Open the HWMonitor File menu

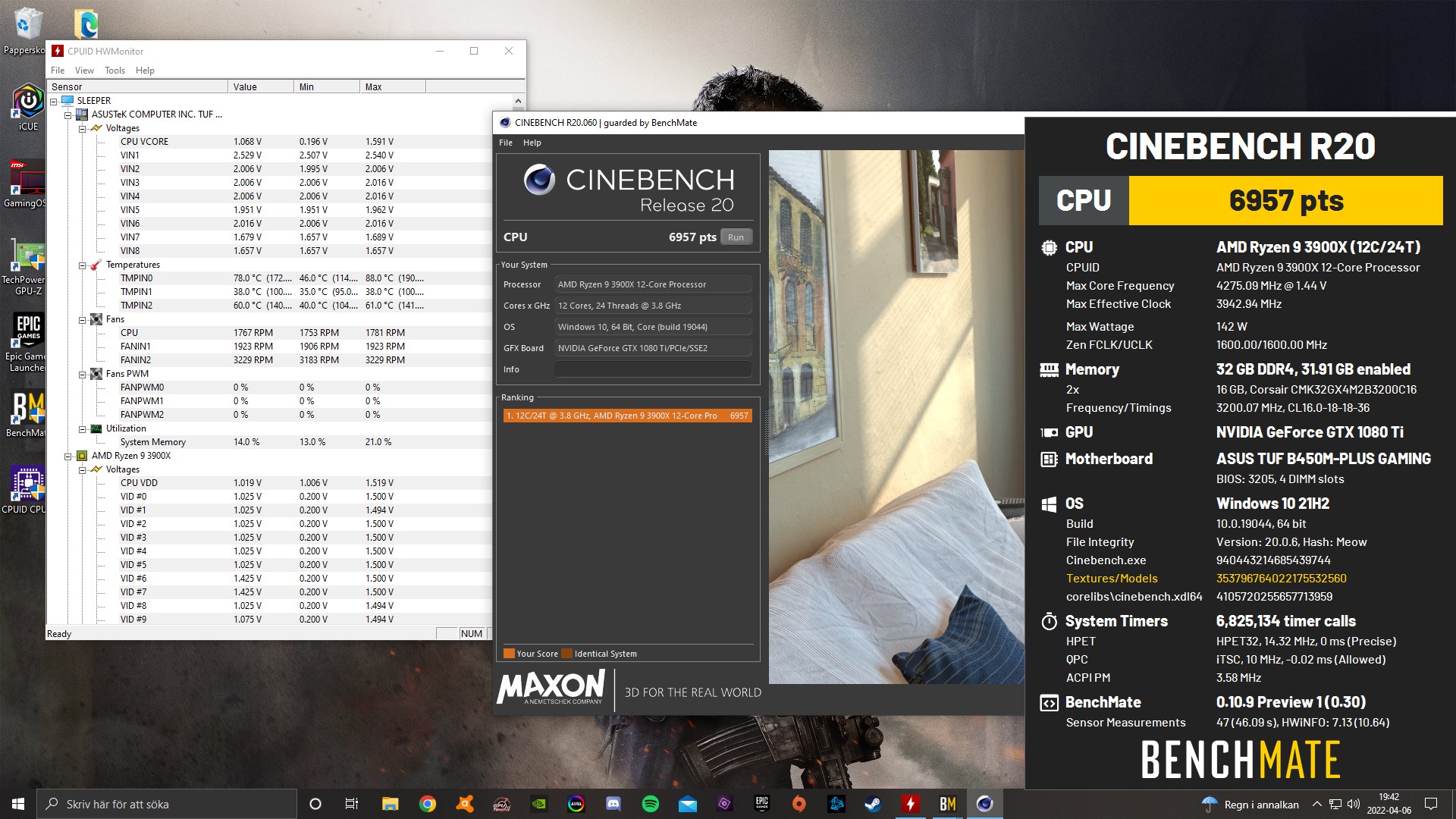(58, 71)
